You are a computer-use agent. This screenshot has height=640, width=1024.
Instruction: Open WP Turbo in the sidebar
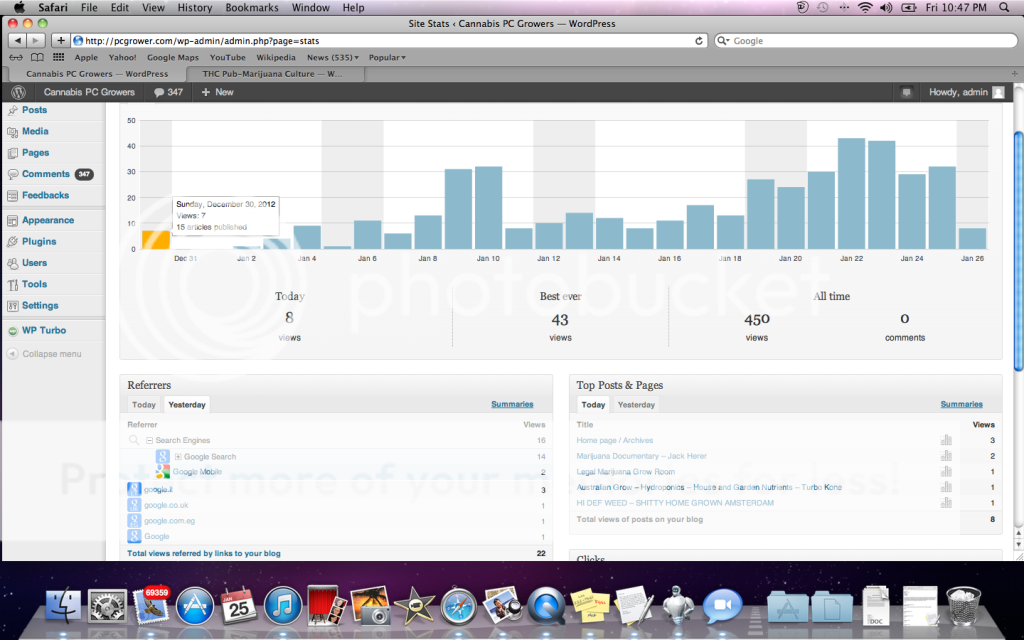click(44, 330)
